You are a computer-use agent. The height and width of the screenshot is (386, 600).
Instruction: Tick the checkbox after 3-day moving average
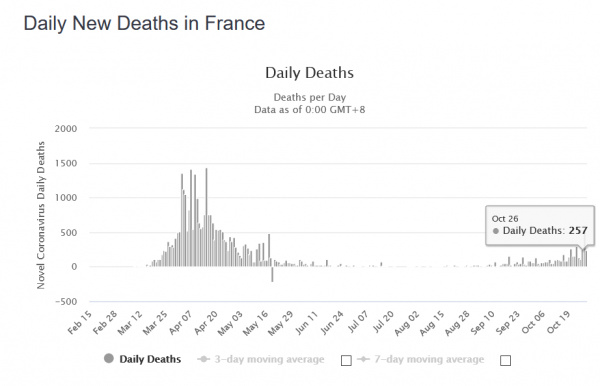pyautogui.click(x=346, y=360)
